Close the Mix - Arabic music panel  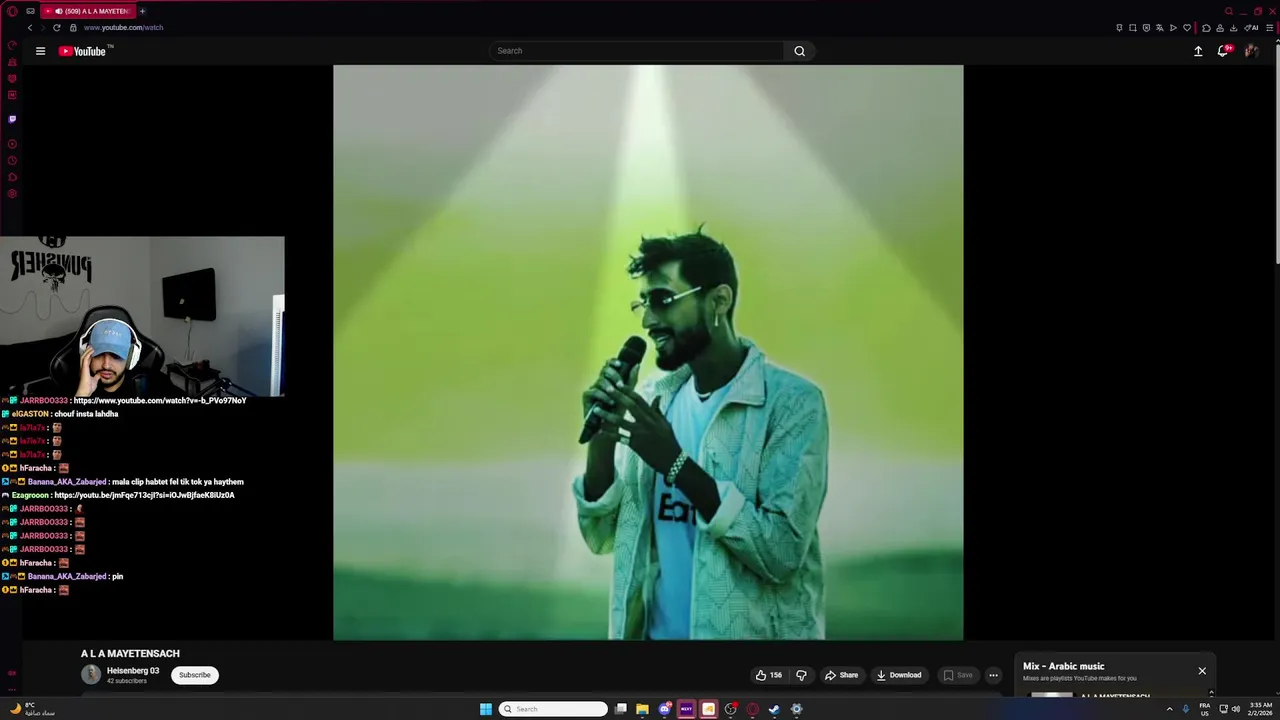pos(1202,671)
